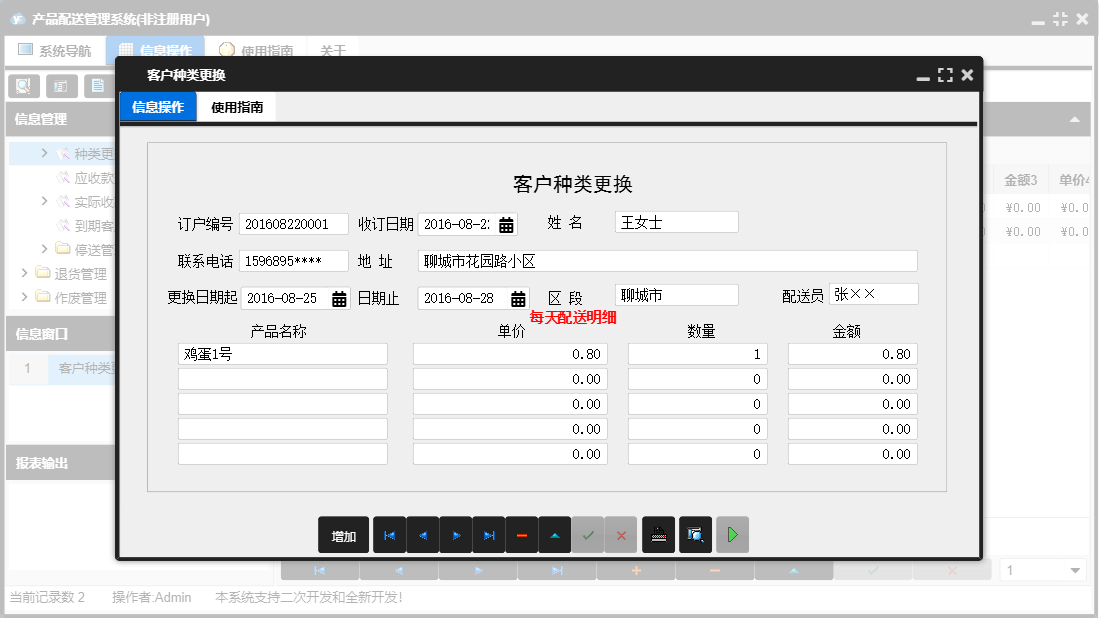Open the print preview icon near the toolbar
The height and width of the screenshot is (618, 1099).
(x=694, y=535)
